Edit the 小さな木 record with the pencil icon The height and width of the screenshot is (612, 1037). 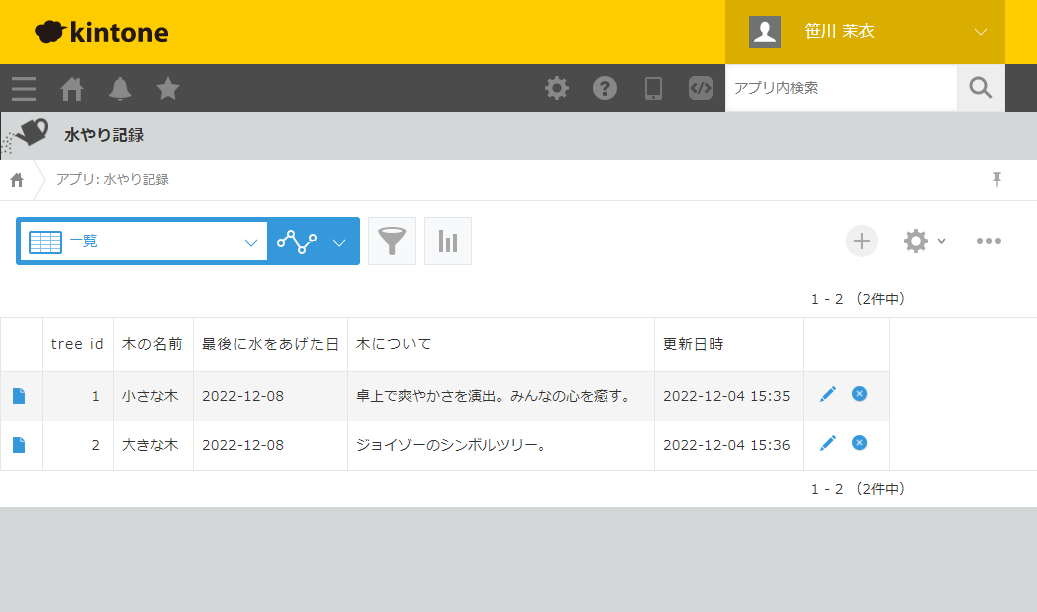click(827, 394)
